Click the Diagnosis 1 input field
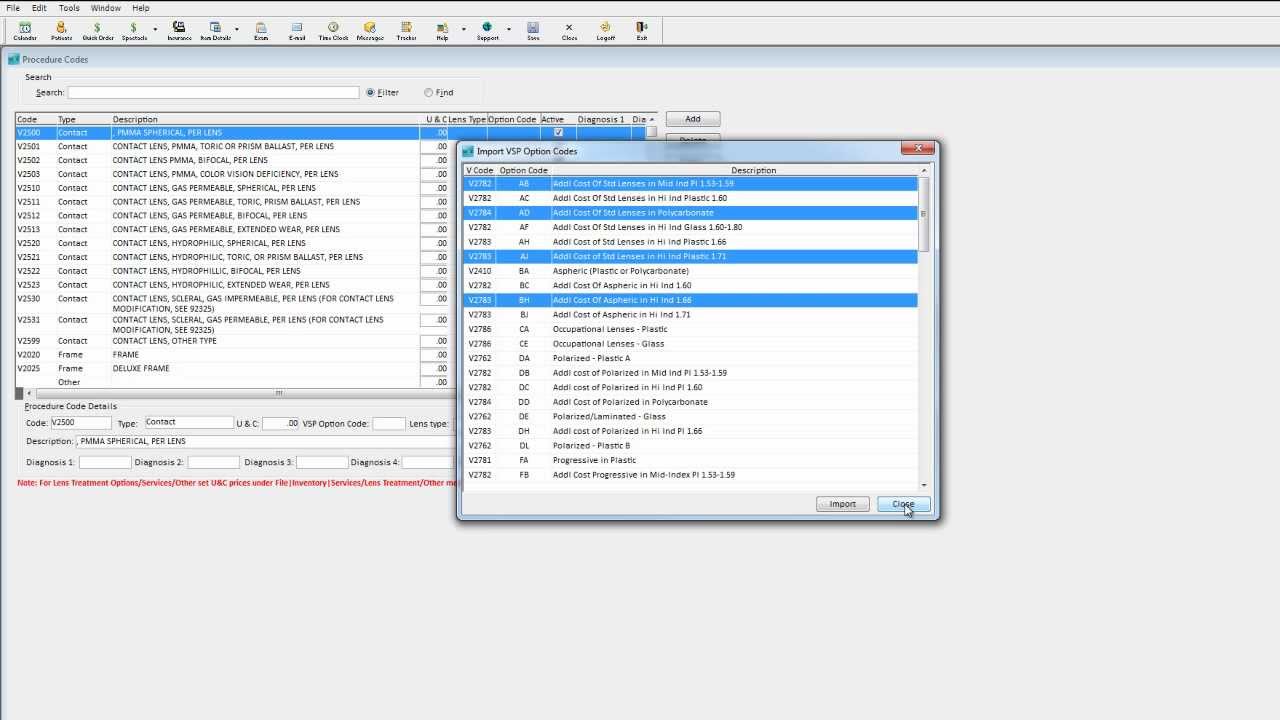The height and width of the screenshot is (720, 1280). pyautogui.click(x=105, y=462)
